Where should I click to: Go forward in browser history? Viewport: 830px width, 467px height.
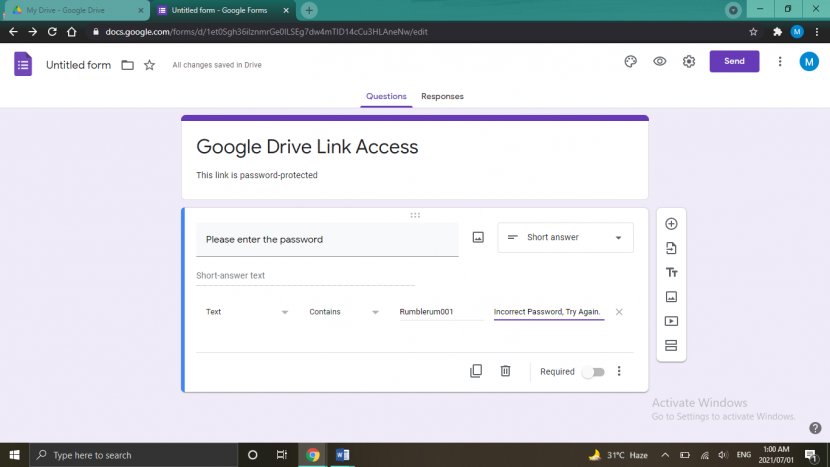33,32
